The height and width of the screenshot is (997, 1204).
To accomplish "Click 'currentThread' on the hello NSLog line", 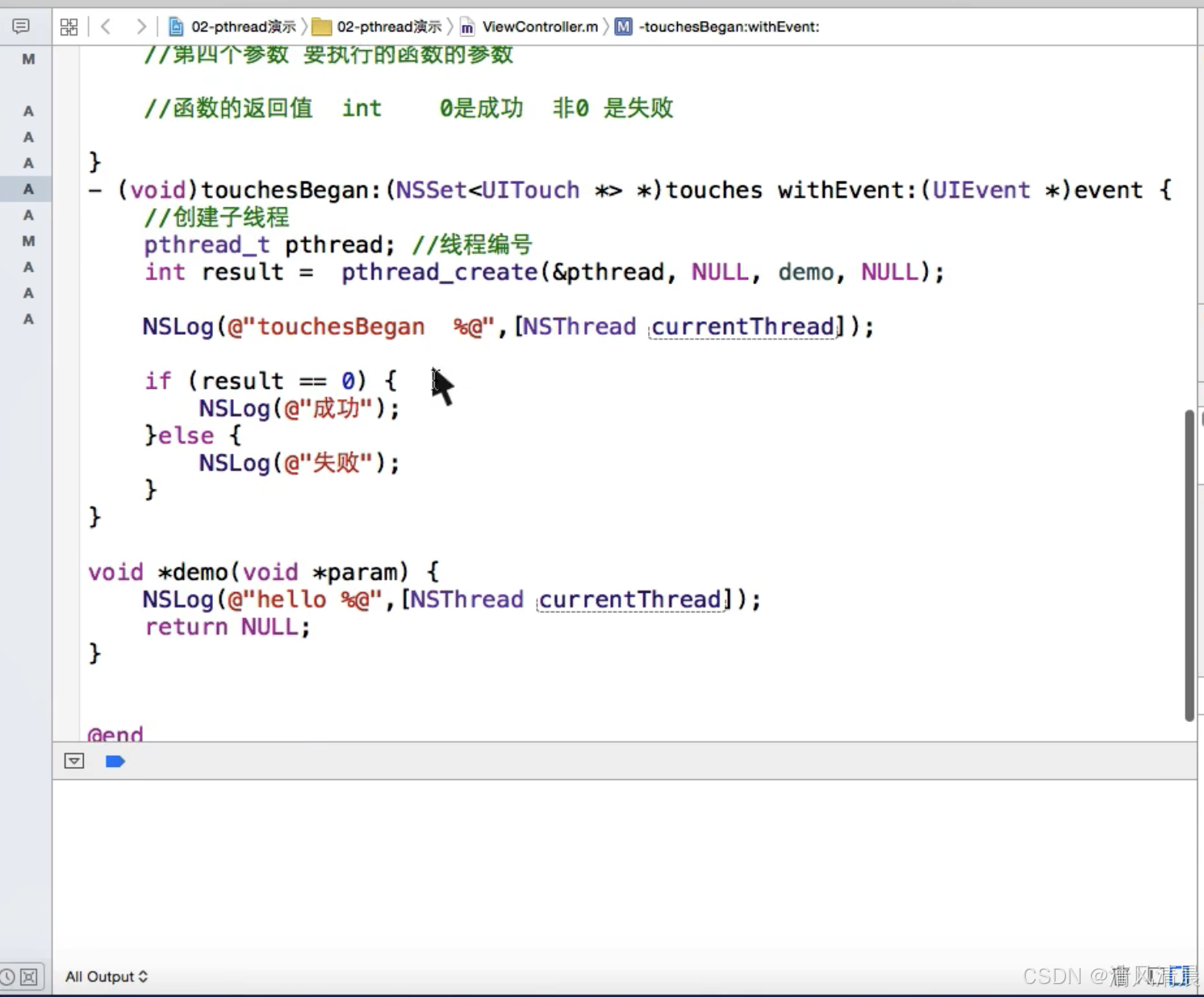I will tap(630, 600).
